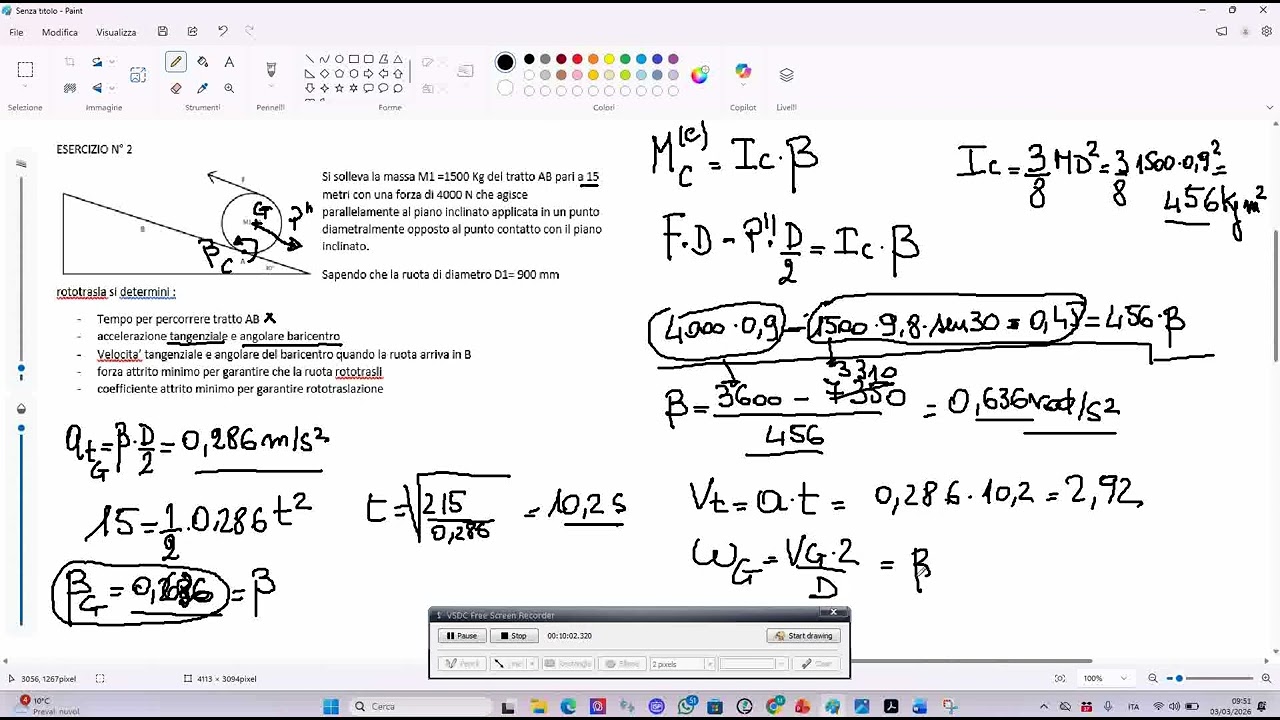The image size is (1280, 720).
Task: Click the Remove background icon
Action: click(69, 88)
